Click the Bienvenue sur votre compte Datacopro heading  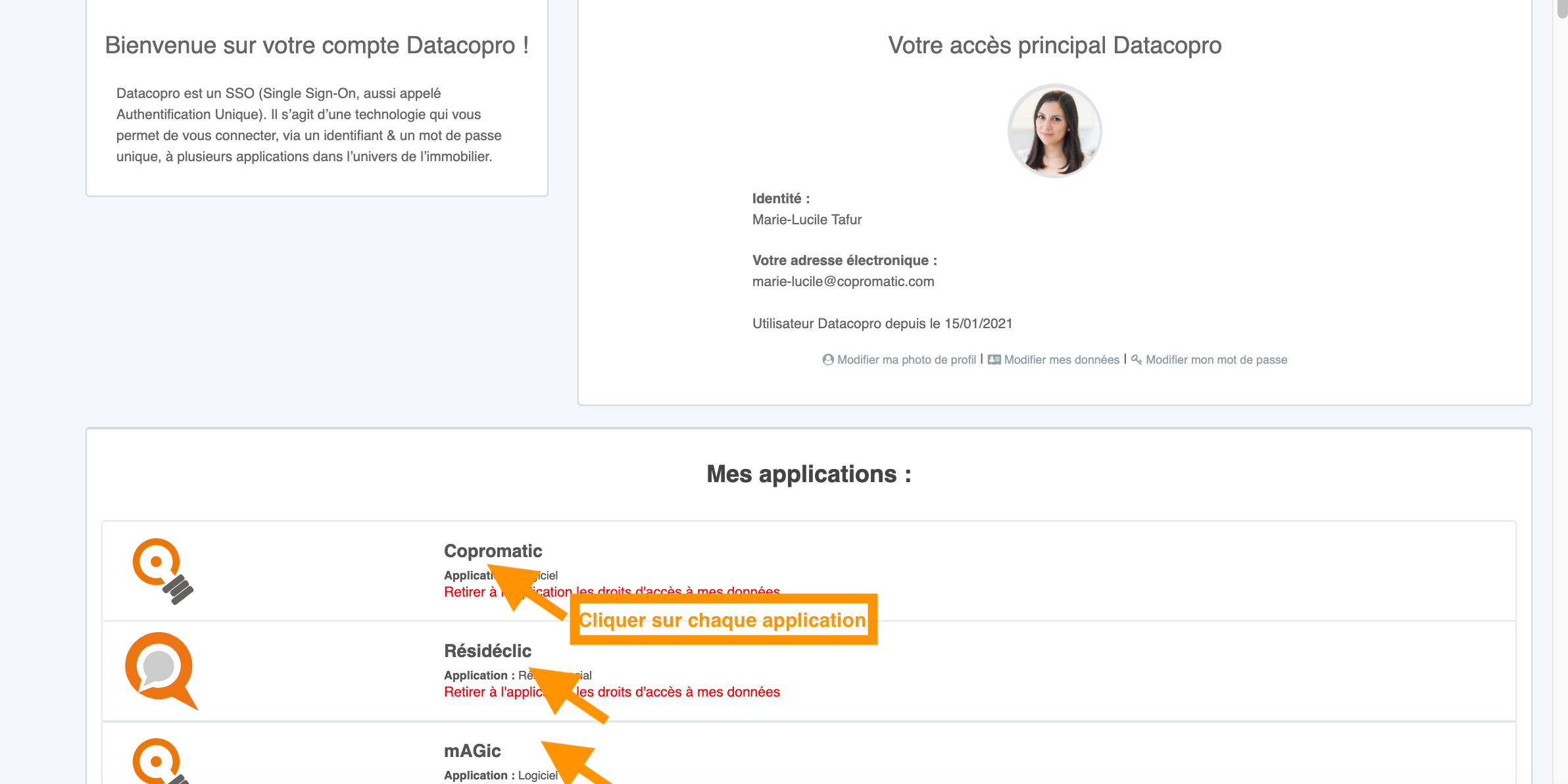point(317,45)
